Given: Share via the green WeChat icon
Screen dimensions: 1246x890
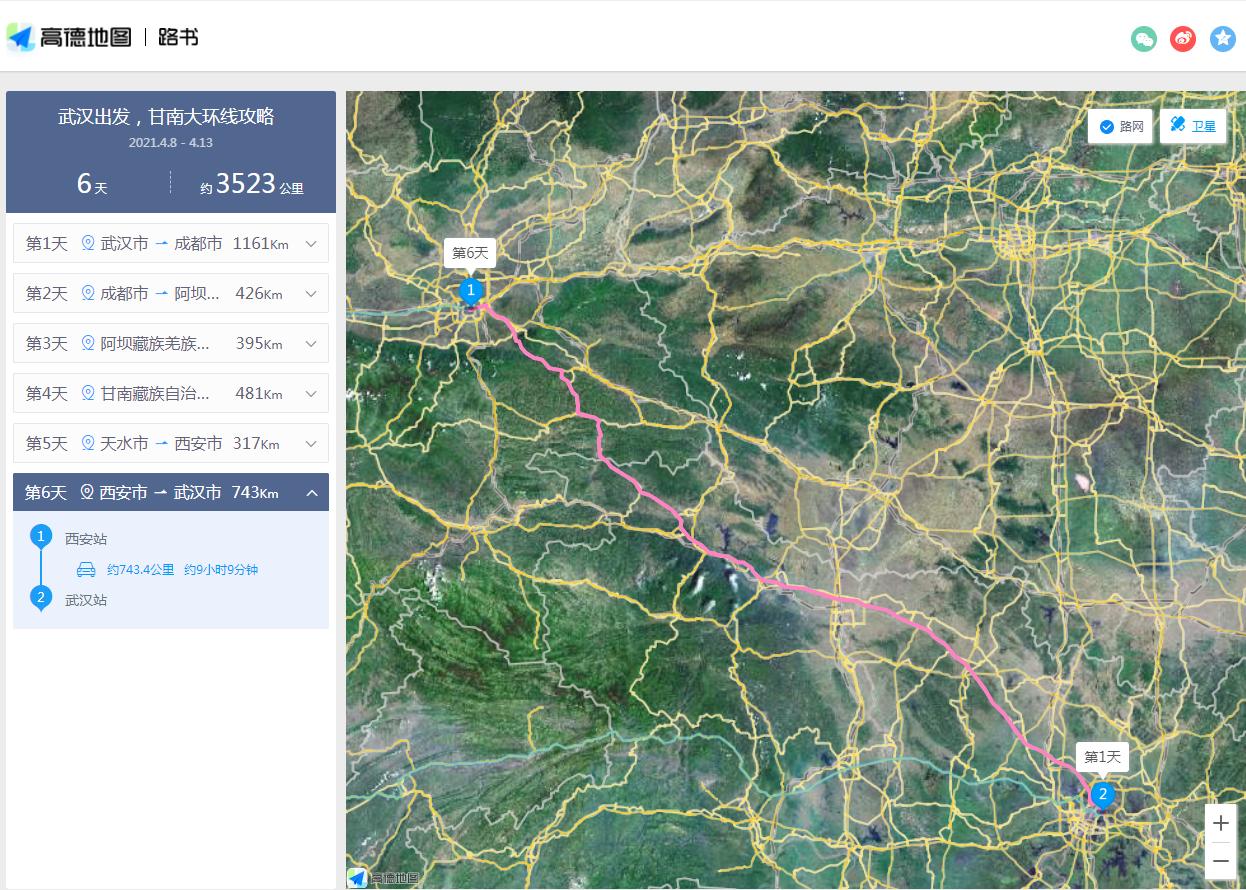Looking at the screenshot, I should [1144, 39].
